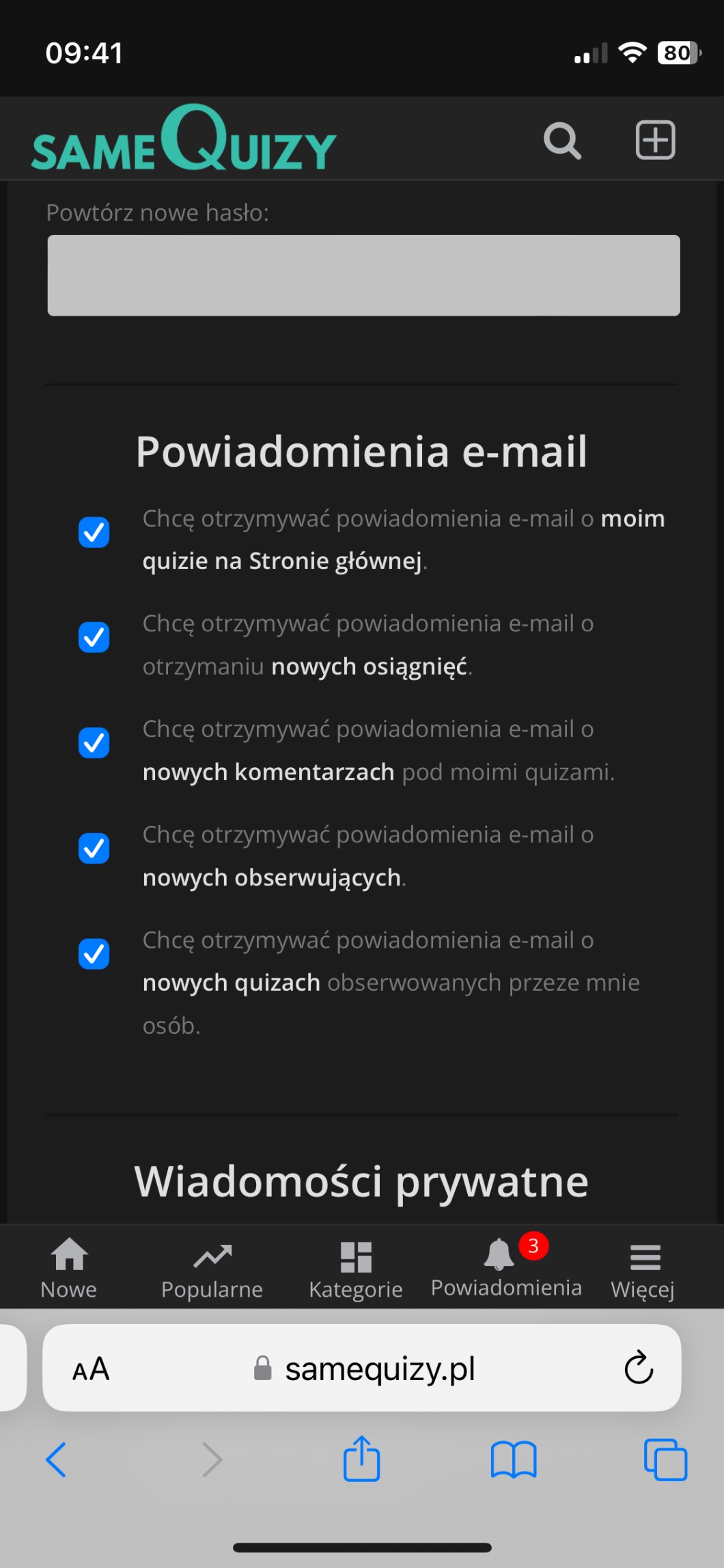Viewport: 724px width, 1568px height.
Task: Focus the Powtórz nowe hasło field
Action: click(x=363, y=275)
